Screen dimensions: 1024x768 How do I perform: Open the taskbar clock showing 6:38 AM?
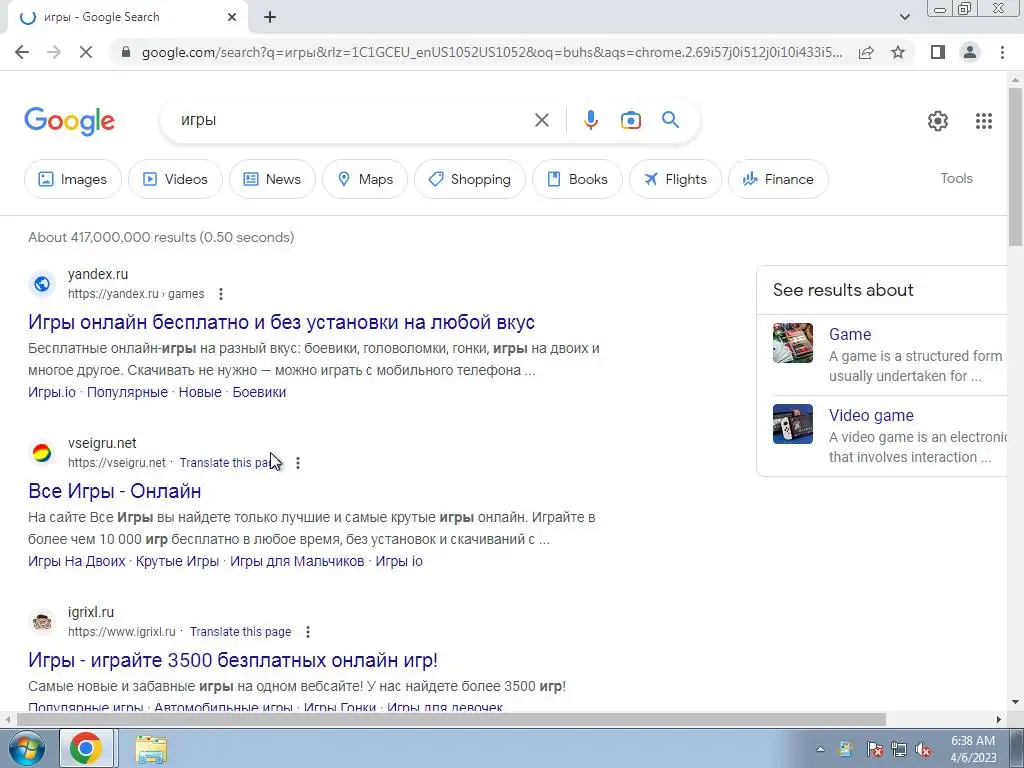point(973,749)
